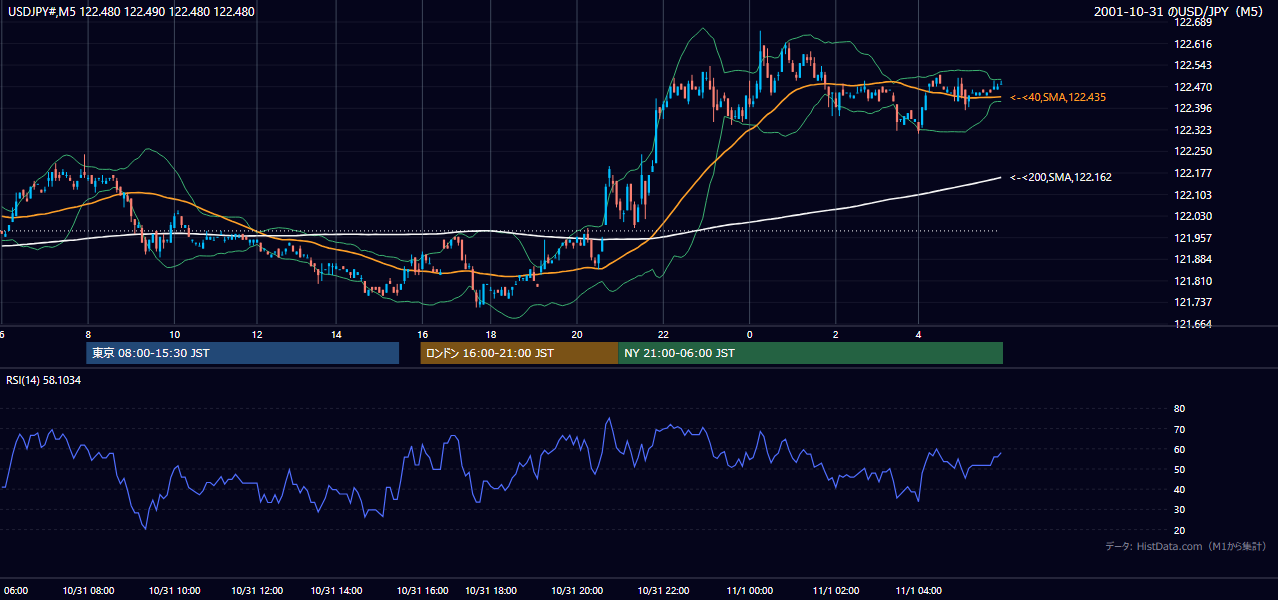Click the RSI axis level 60
The image size is (1278, 600).
pyautogui.click(x=1179, y=449)
